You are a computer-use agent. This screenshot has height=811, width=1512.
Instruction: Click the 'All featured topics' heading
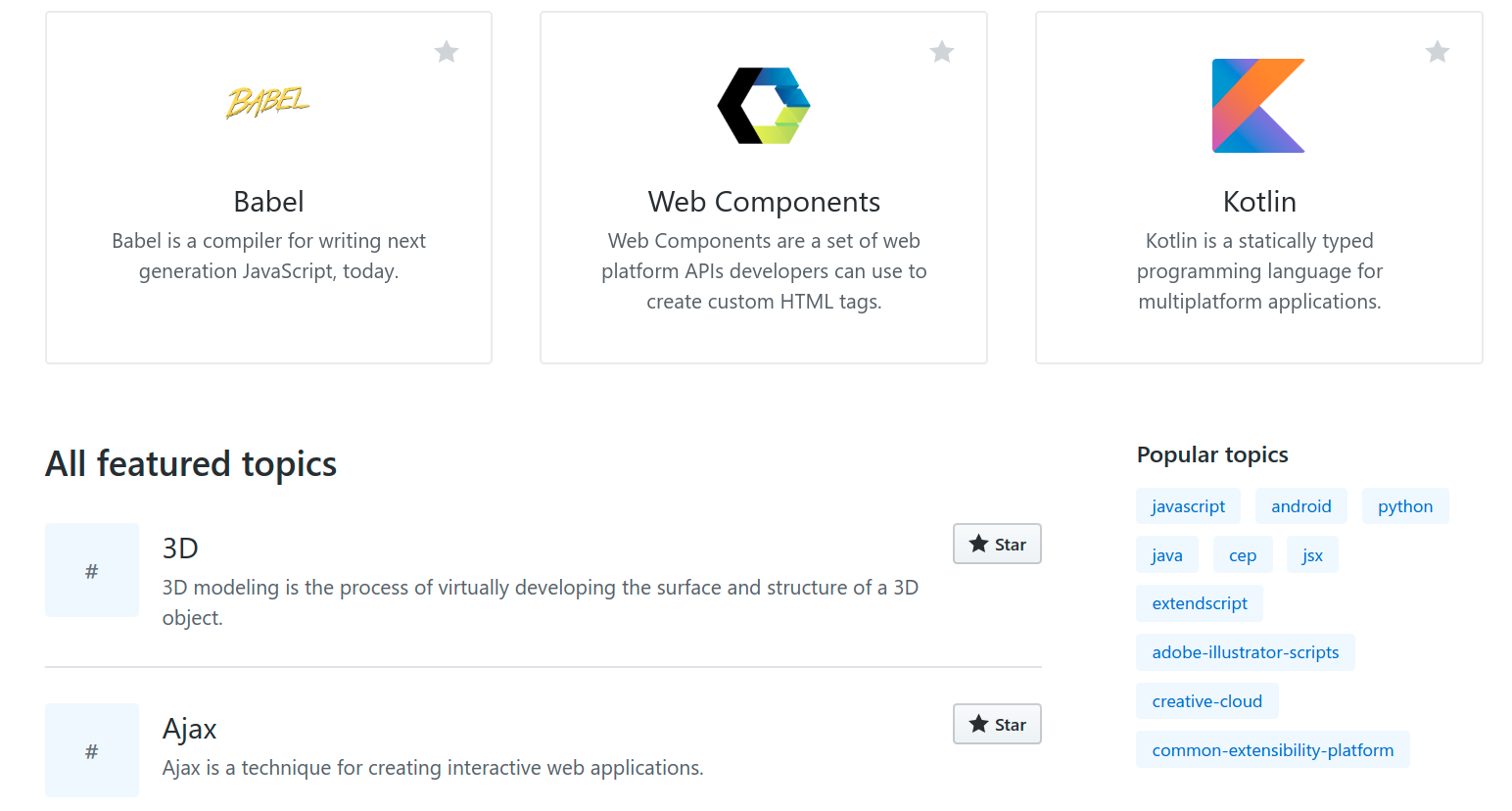pos(191,464)
